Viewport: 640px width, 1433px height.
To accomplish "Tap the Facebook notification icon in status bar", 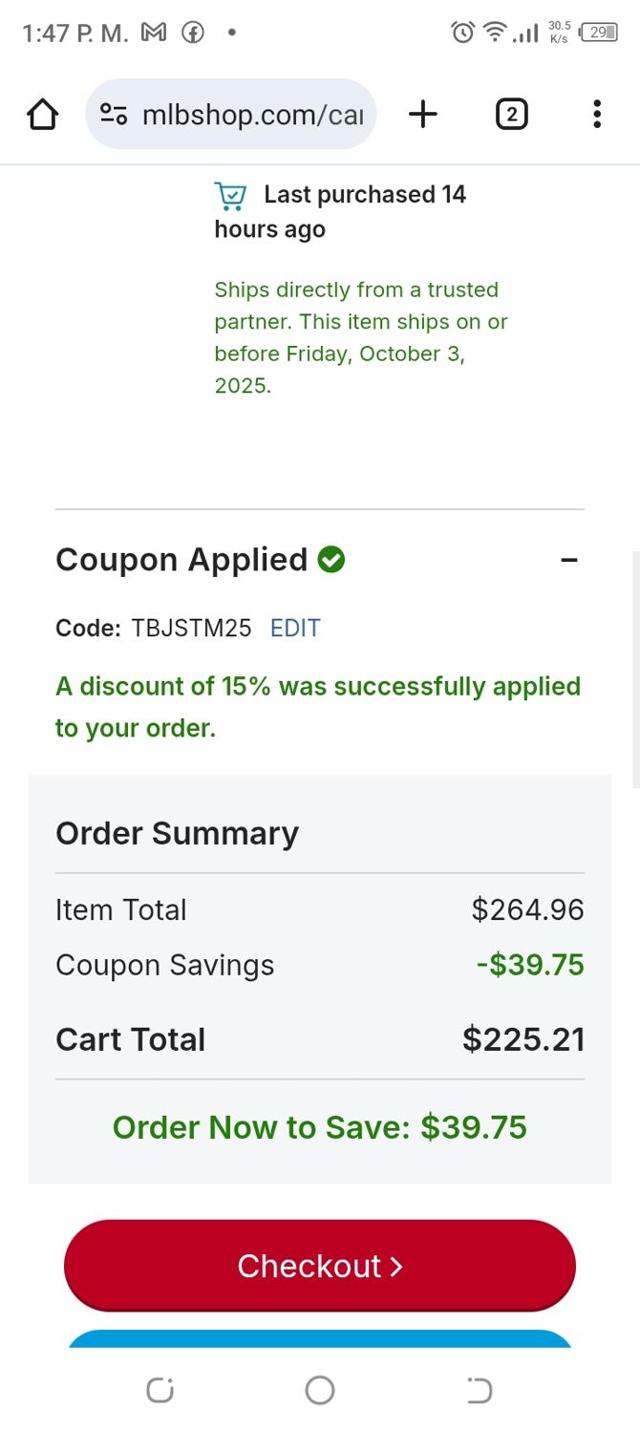I will point(192,33).
